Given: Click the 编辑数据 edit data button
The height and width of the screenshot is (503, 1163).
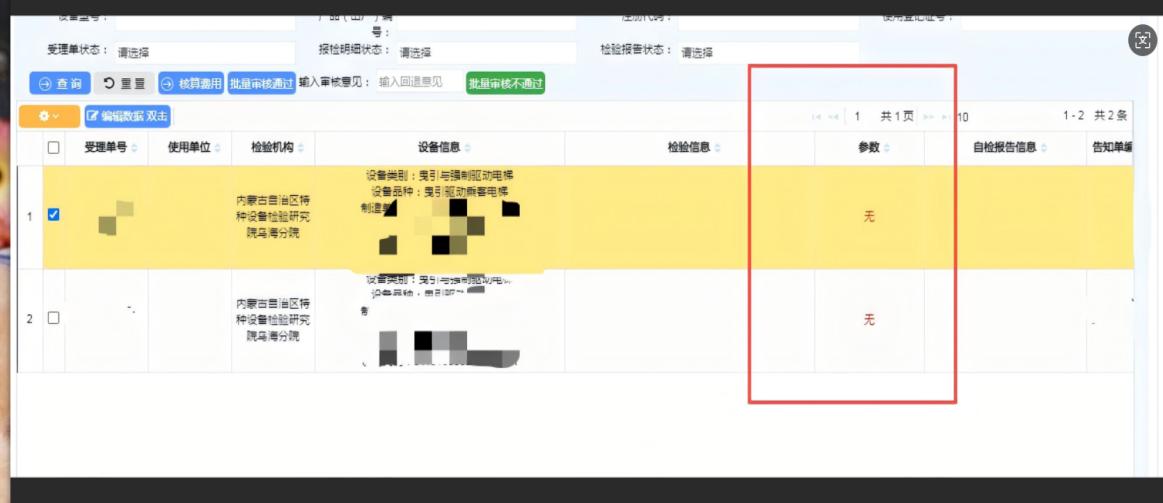Looking at the screenshot, I should tap(127, 117).
